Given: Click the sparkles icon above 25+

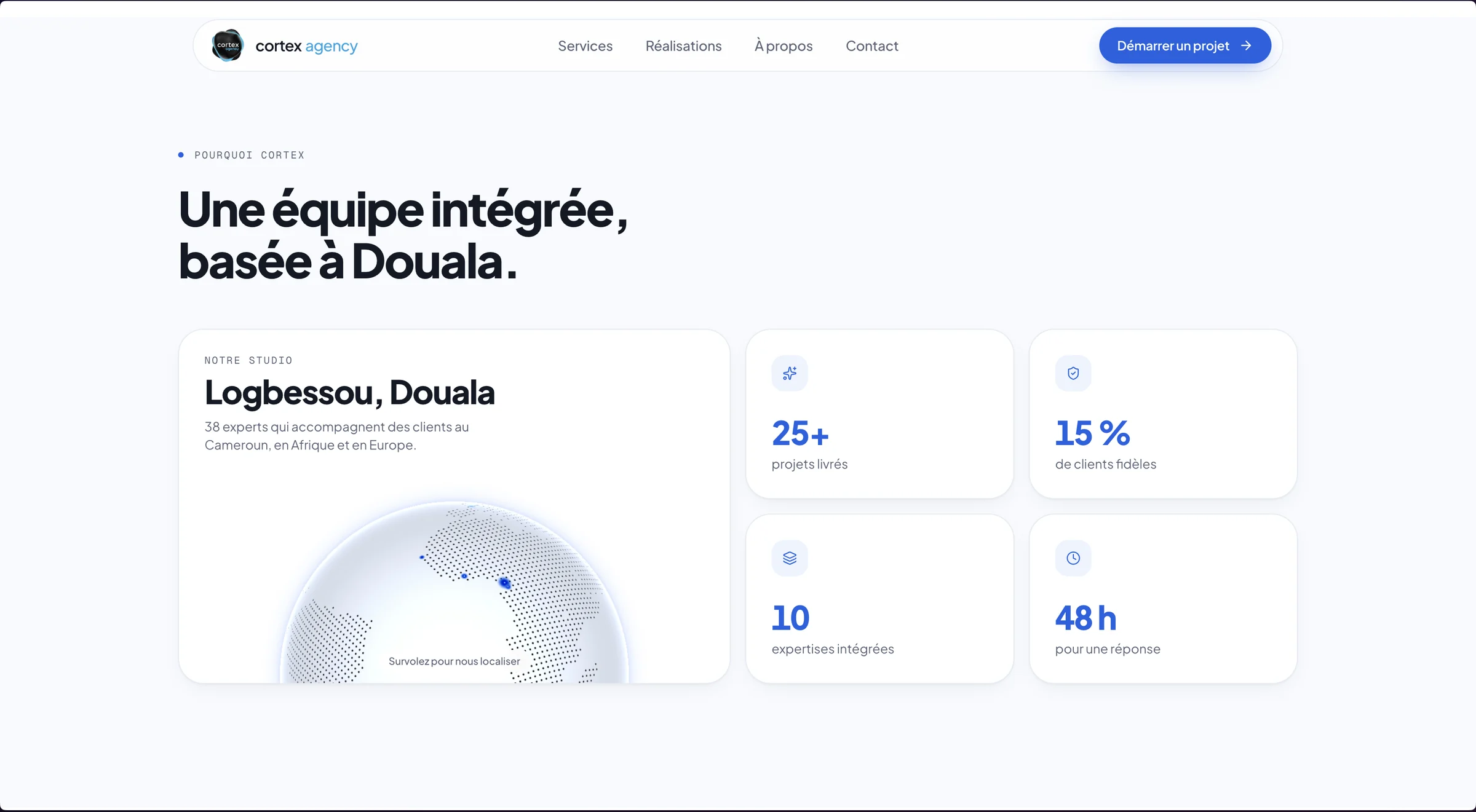Looking at the screenshot, I should tap(790, 373).
